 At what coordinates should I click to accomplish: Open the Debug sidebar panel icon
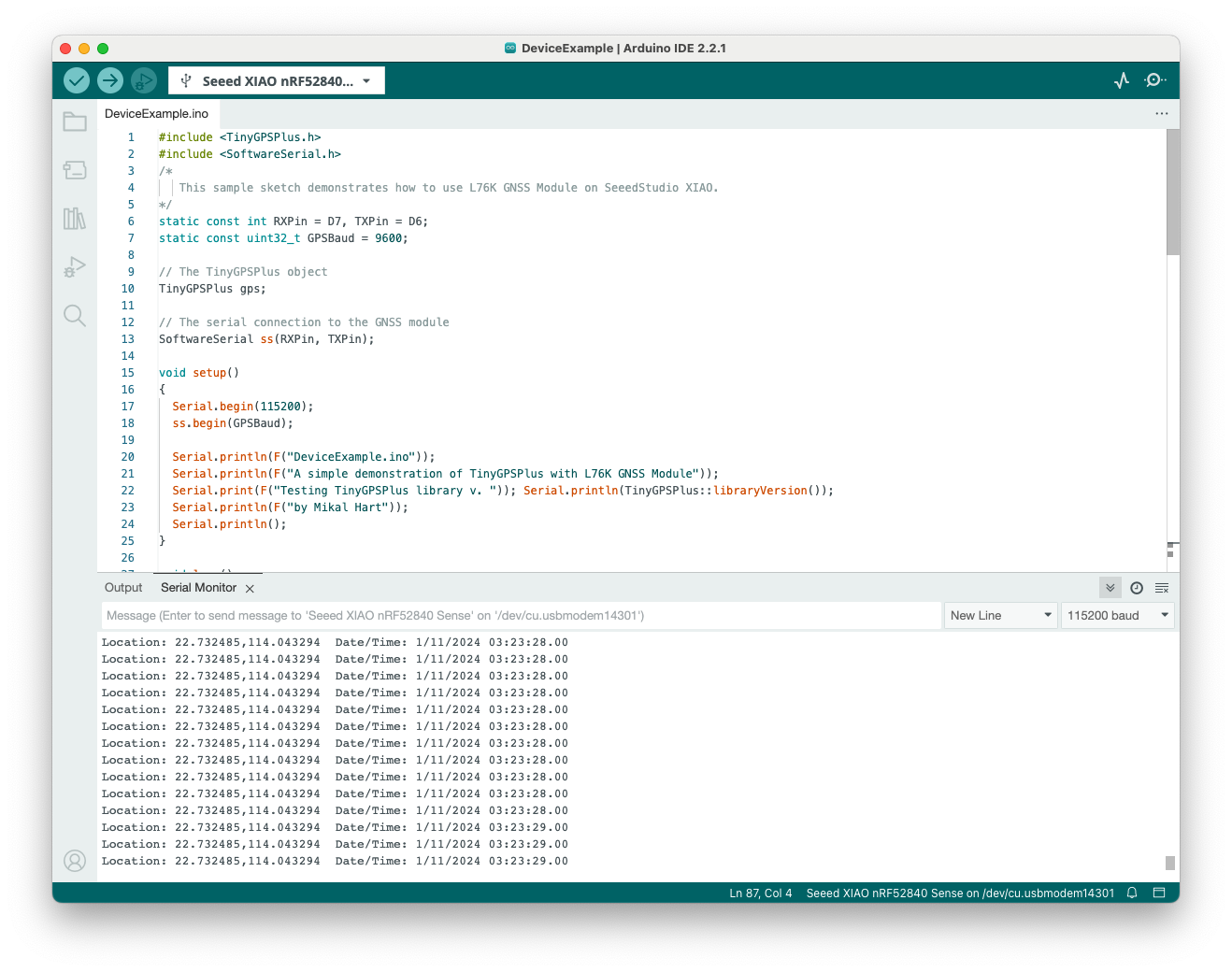(x=75, y=267)
